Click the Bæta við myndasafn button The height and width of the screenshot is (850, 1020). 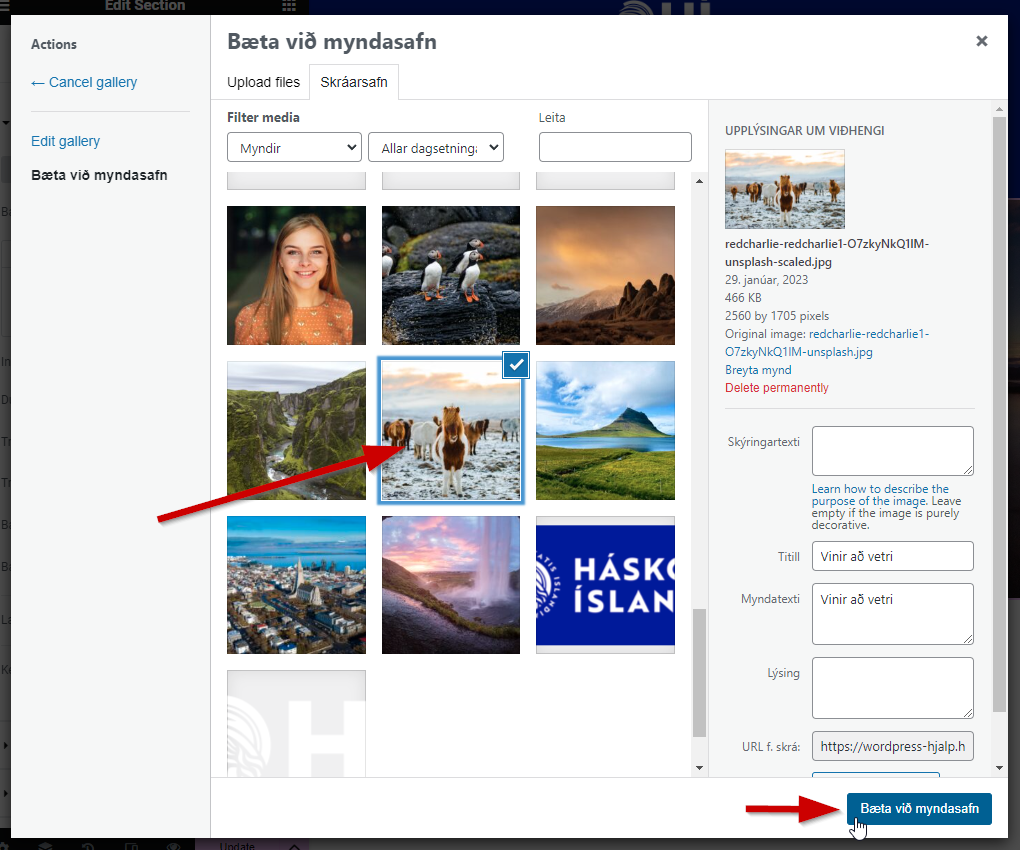pos(919,808)
